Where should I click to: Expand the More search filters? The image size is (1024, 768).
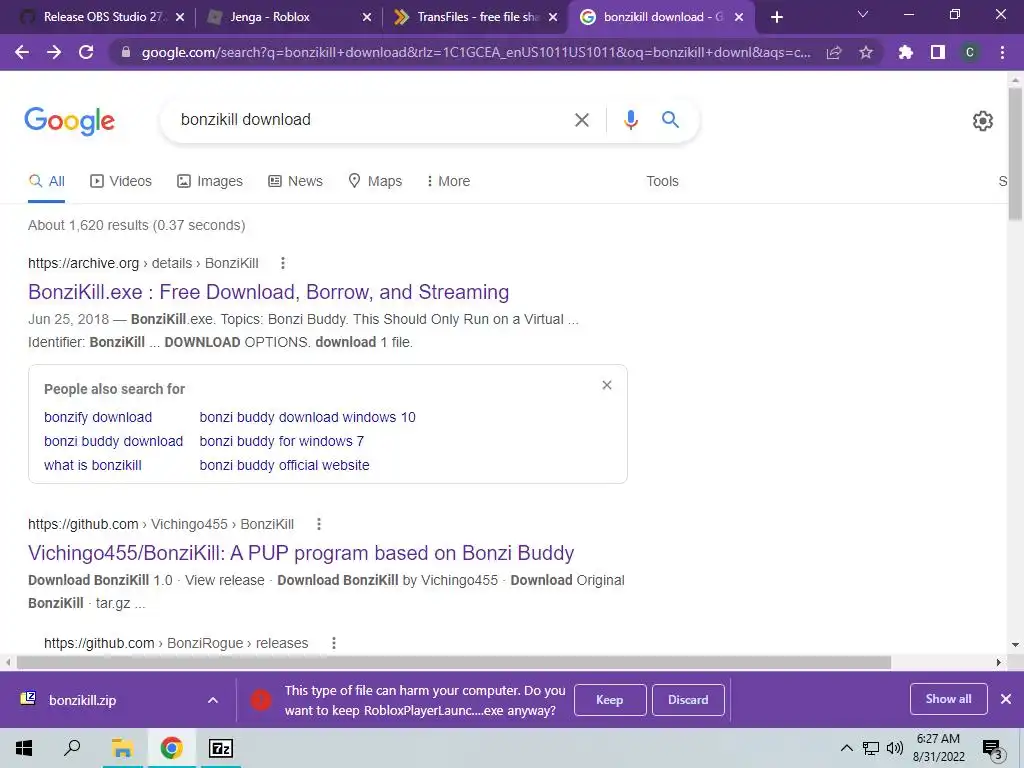tap(448, 181)
